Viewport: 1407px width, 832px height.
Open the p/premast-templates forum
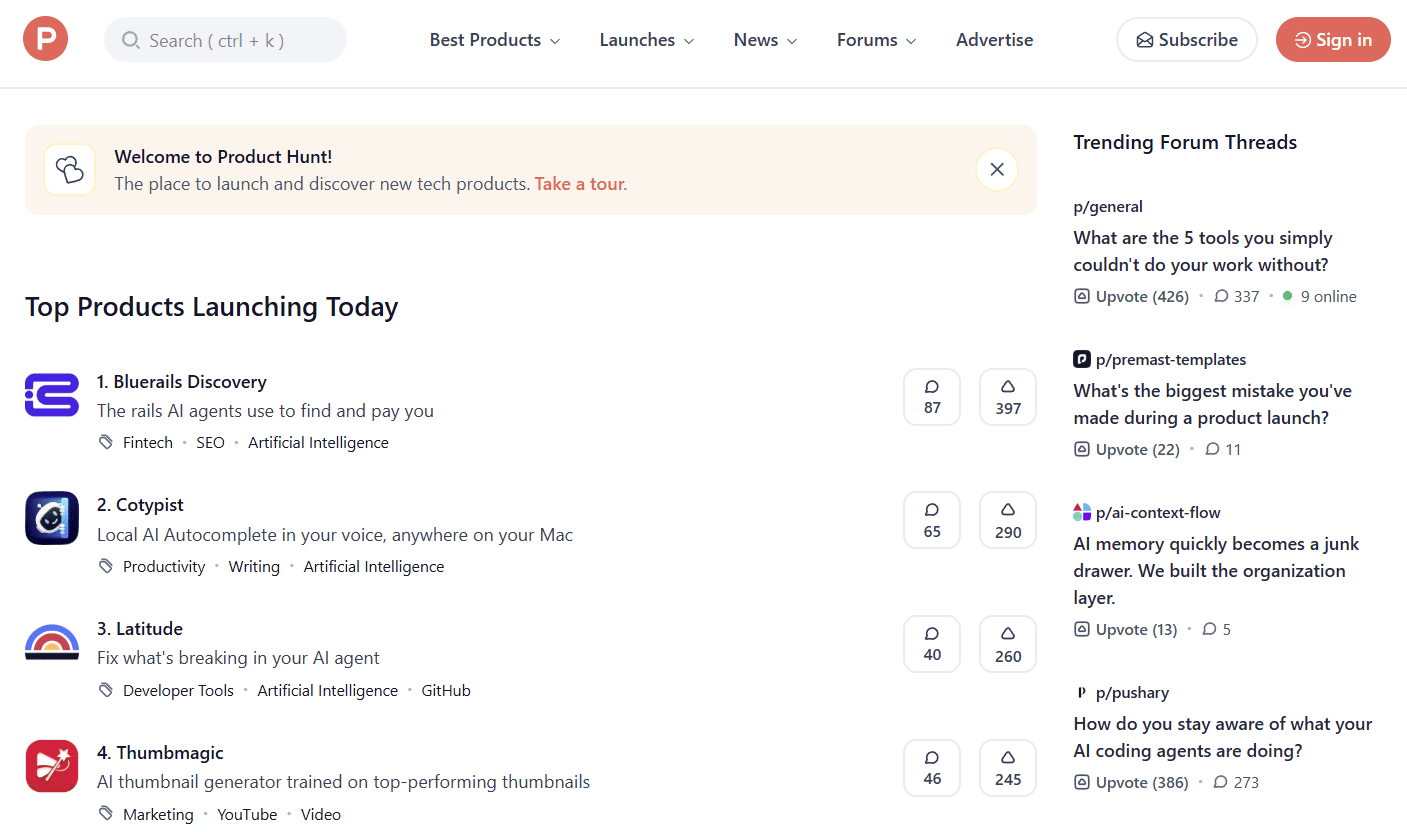(1171, 359)
